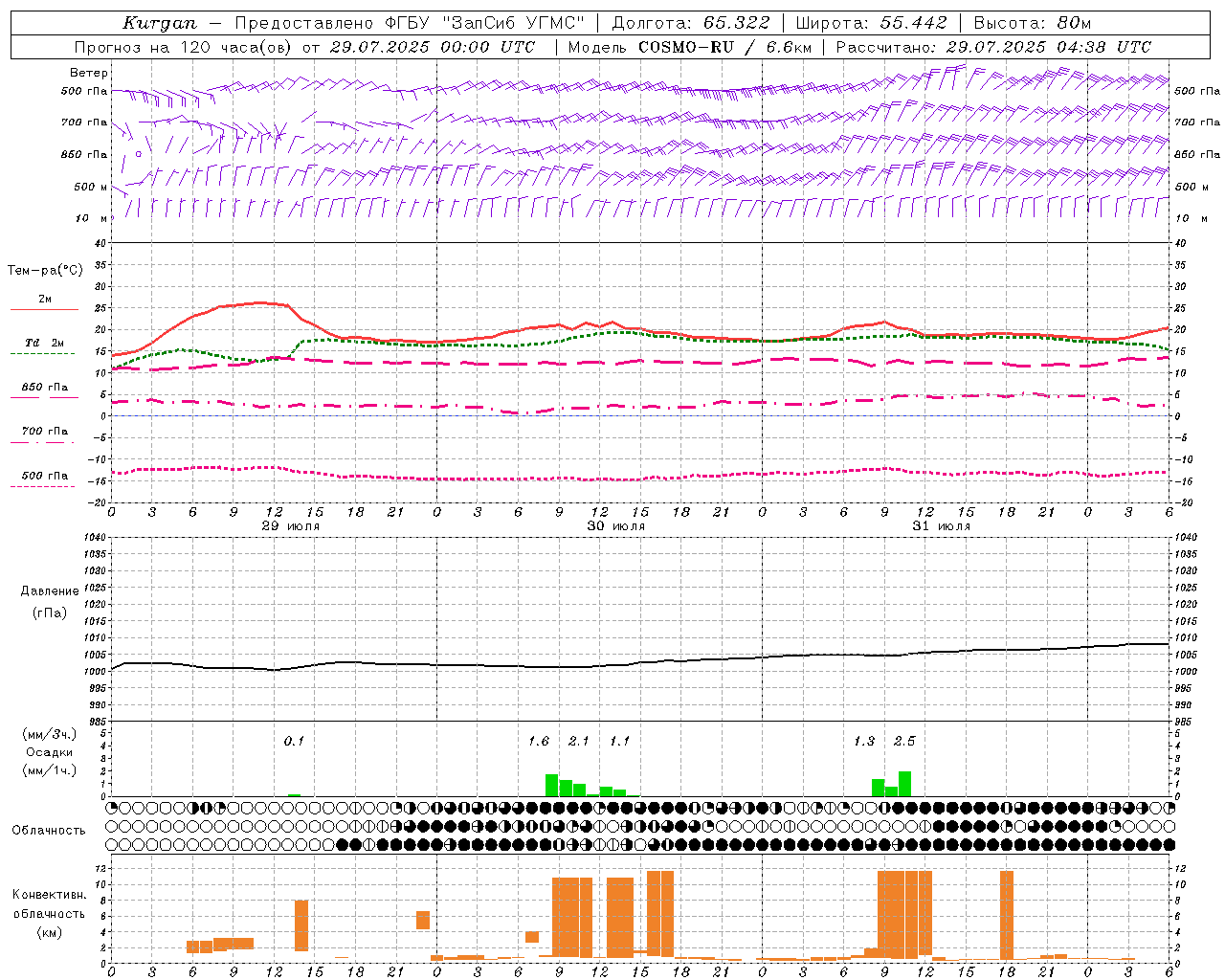Click the "0.1" precipitation amount value
This screenshot has height=980, width=1225.
(294, 741)
